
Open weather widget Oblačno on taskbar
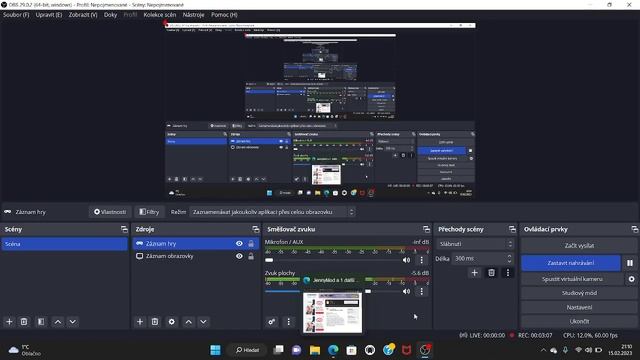(x=24, y=350)
